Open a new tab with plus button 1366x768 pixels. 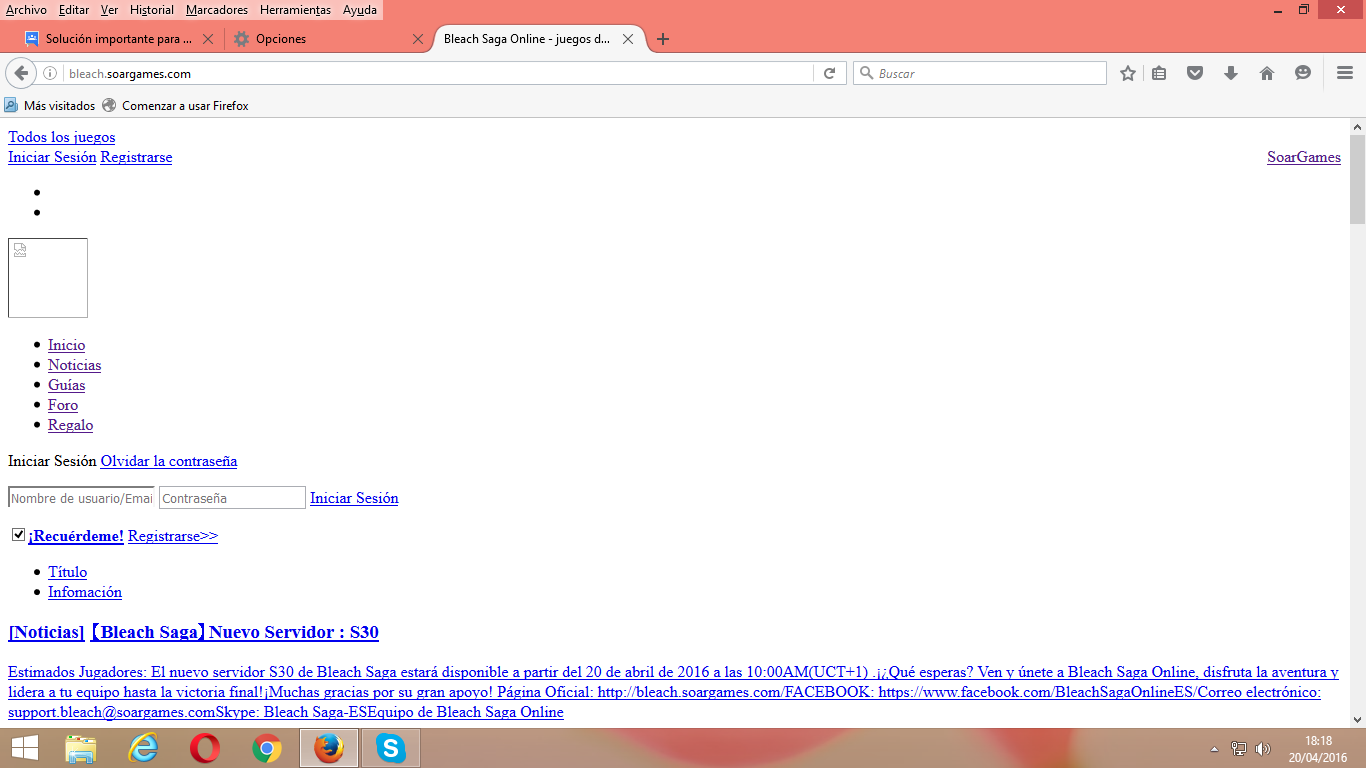point(663,39)
